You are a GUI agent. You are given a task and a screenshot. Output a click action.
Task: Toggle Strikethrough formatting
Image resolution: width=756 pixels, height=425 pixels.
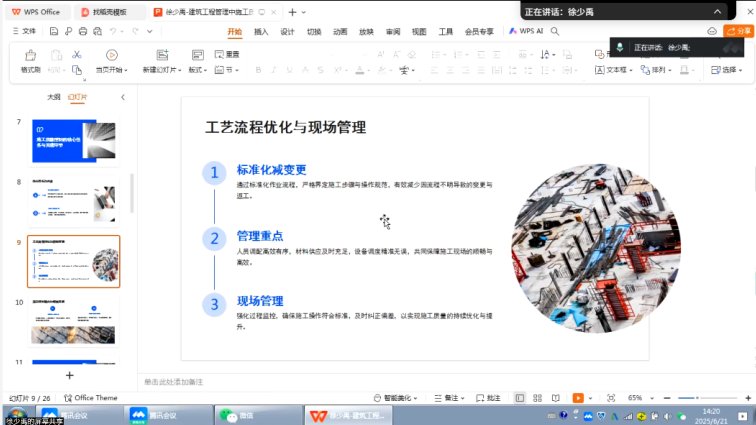coord(305,70)
